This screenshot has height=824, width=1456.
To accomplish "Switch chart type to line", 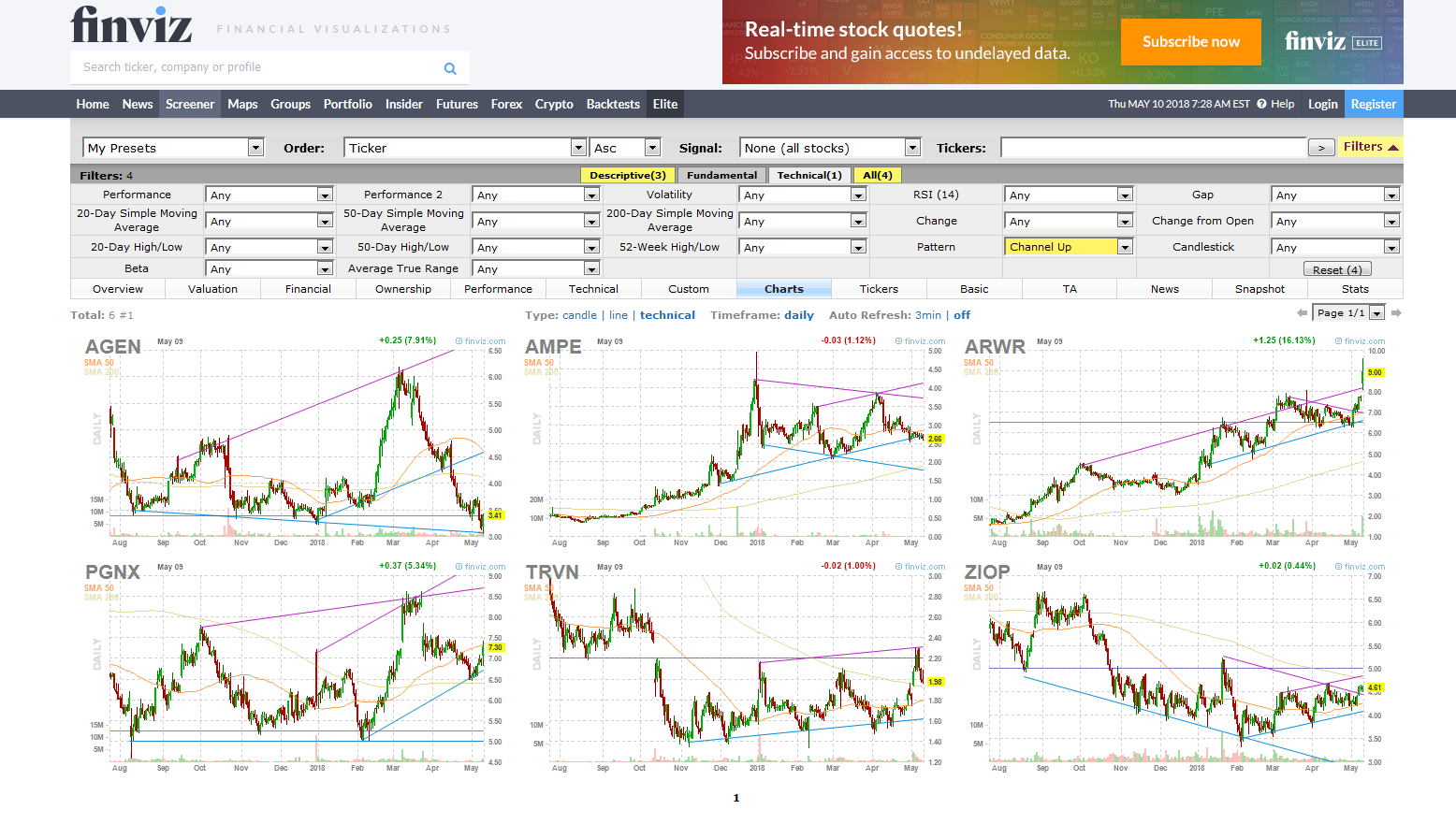I will pyautogui.click(x=619, y=315).
